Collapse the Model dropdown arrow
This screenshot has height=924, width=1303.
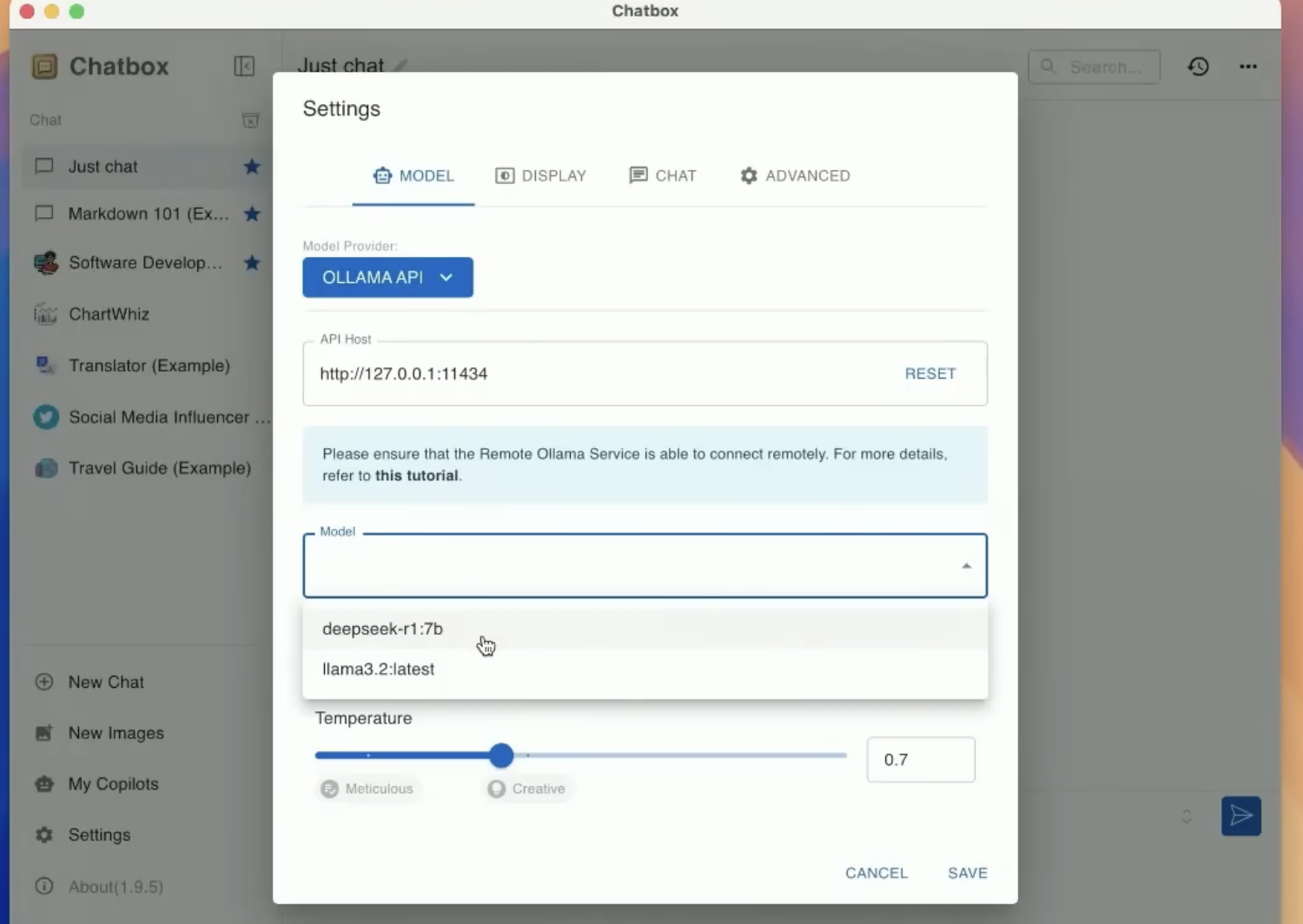click(x=966, y=565)
